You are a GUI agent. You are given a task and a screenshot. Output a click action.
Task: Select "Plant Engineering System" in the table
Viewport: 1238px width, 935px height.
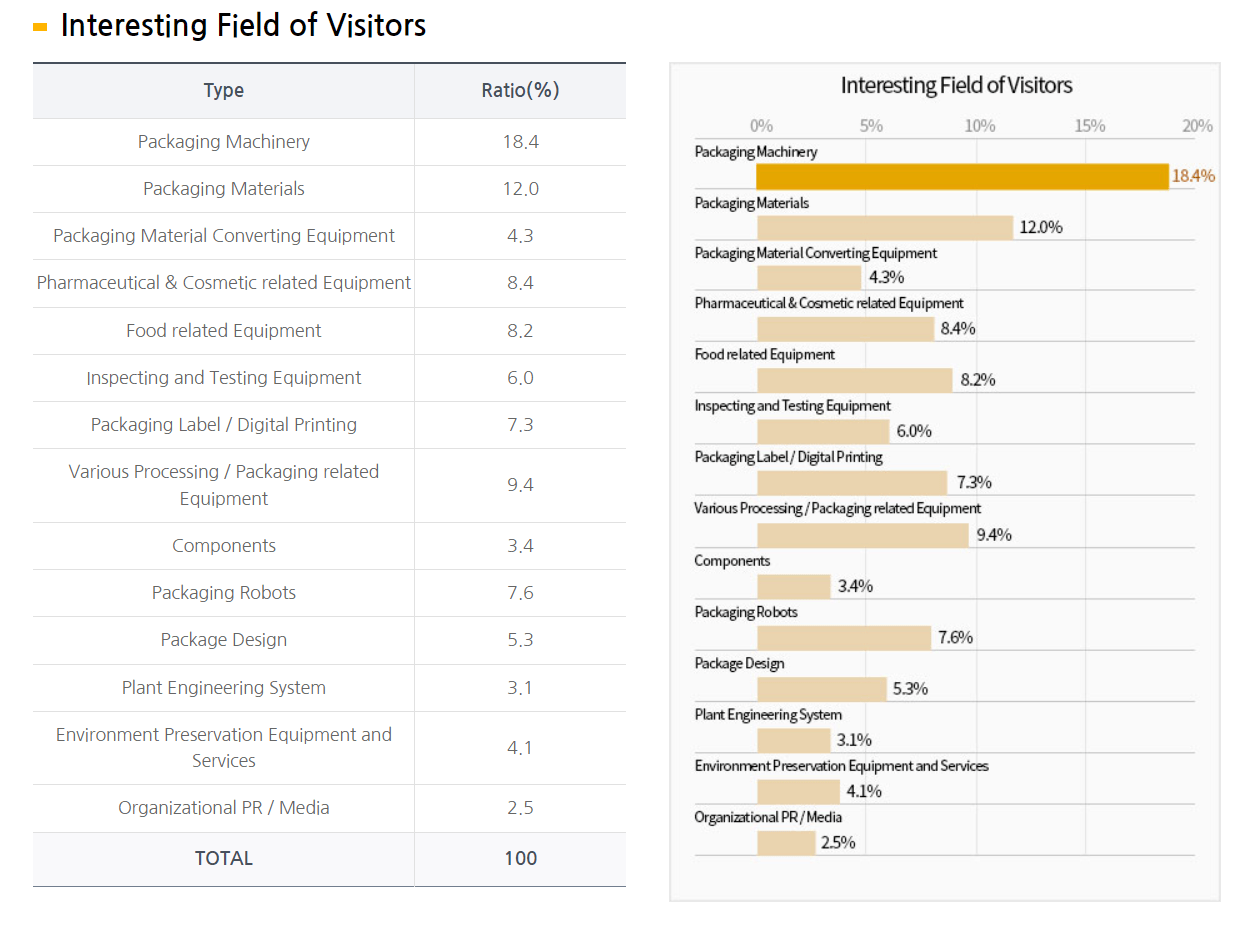223,688
